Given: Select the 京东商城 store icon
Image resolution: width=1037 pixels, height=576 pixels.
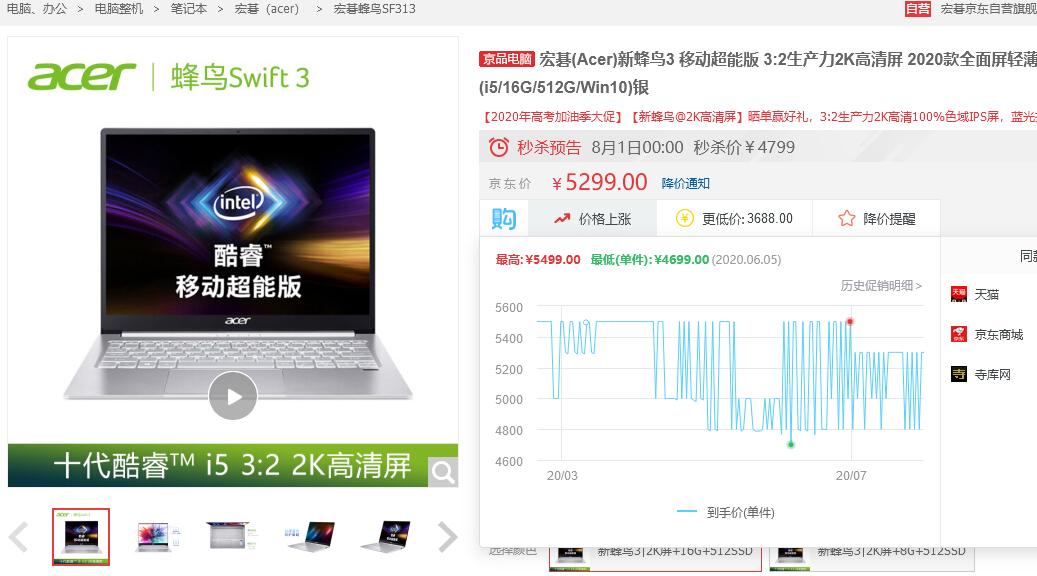Looking at the screenshot, I should (x=959, y=335).
